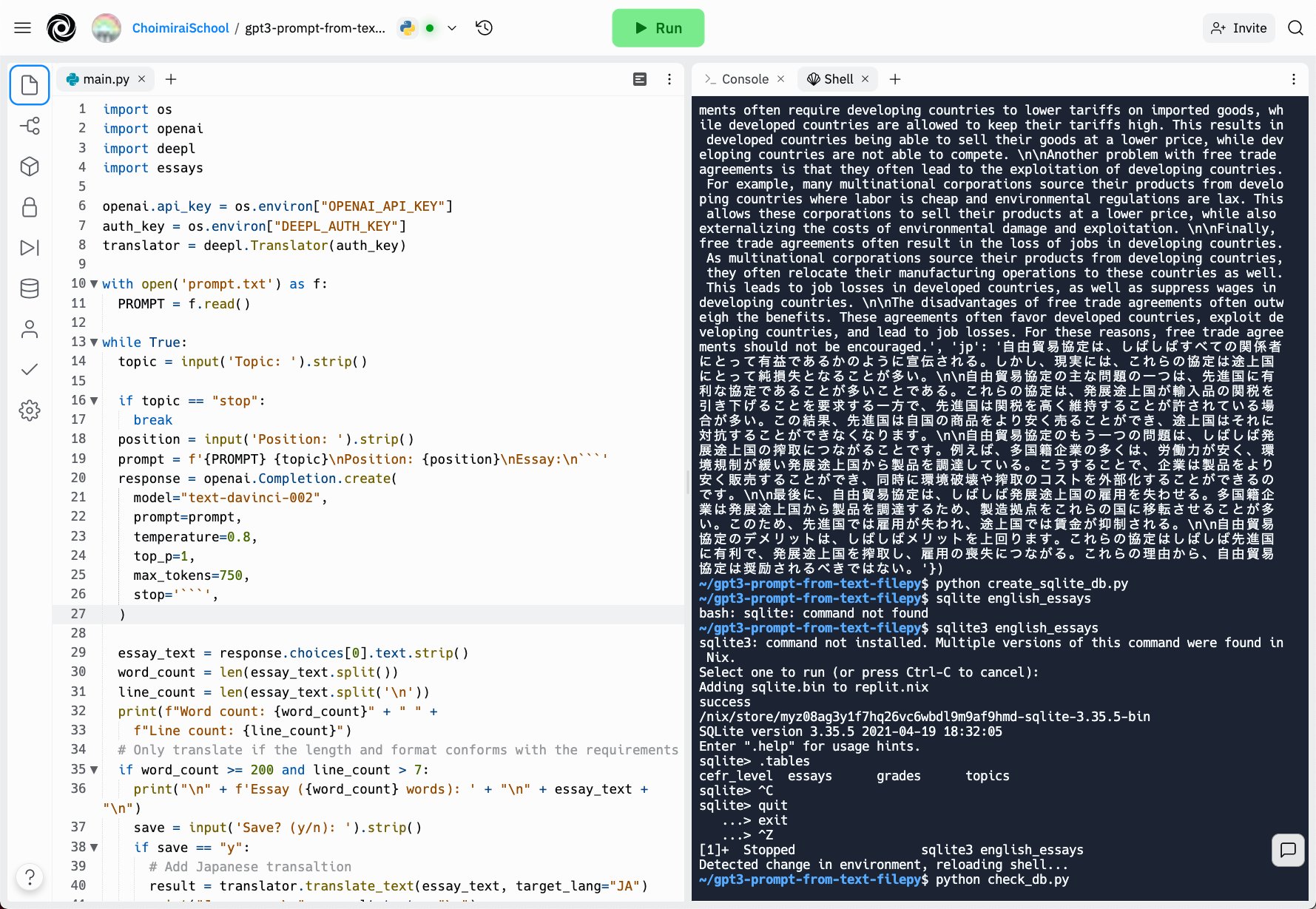Open the Secrets lock sidebar tool
This screenshot has height=909, width=1316.
30,207
